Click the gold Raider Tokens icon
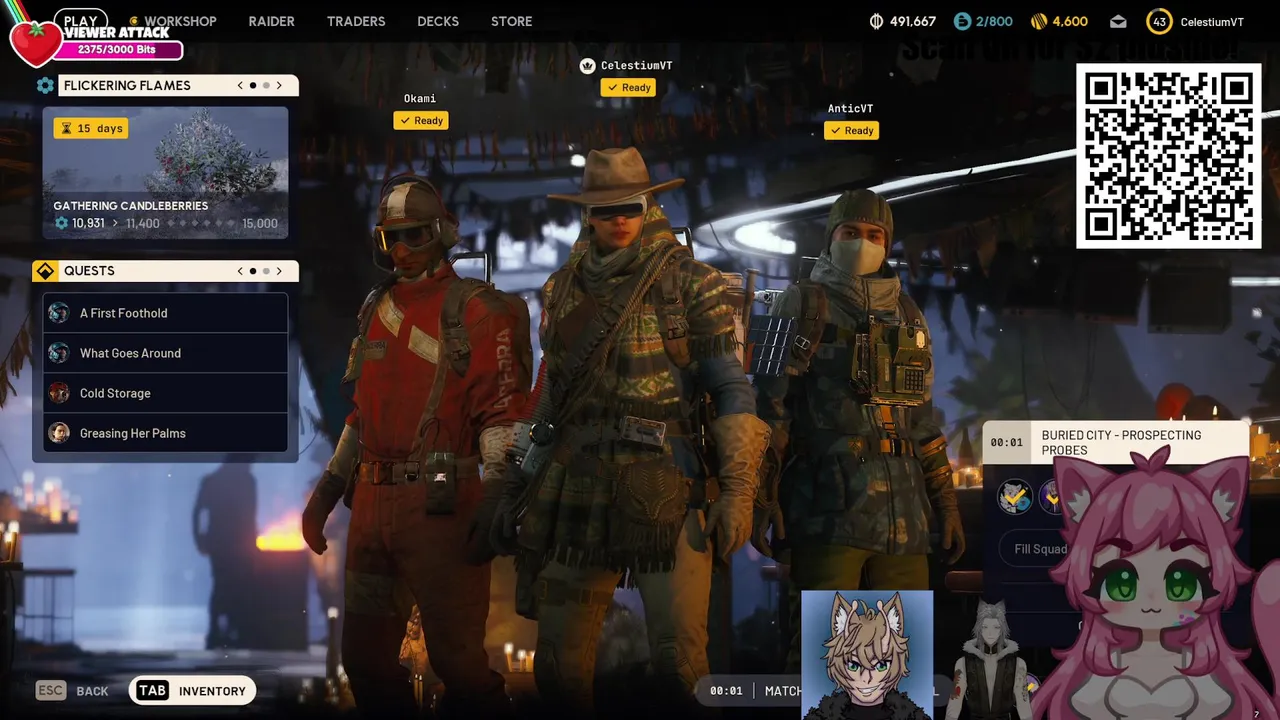Image resolution: width=1280 pixels, height=720 pixels. click(x=1038, y=21)
